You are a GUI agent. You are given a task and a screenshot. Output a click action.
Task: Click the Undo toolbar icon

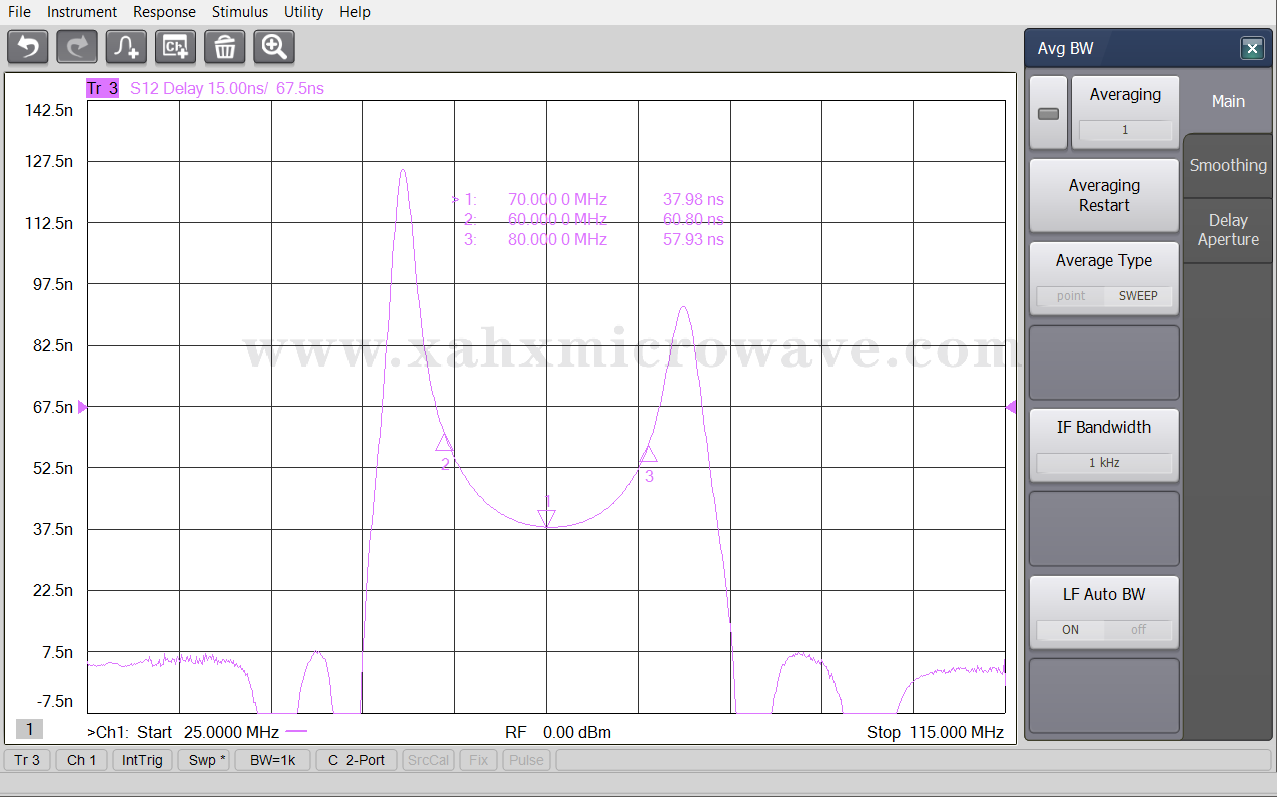(27, 46)
